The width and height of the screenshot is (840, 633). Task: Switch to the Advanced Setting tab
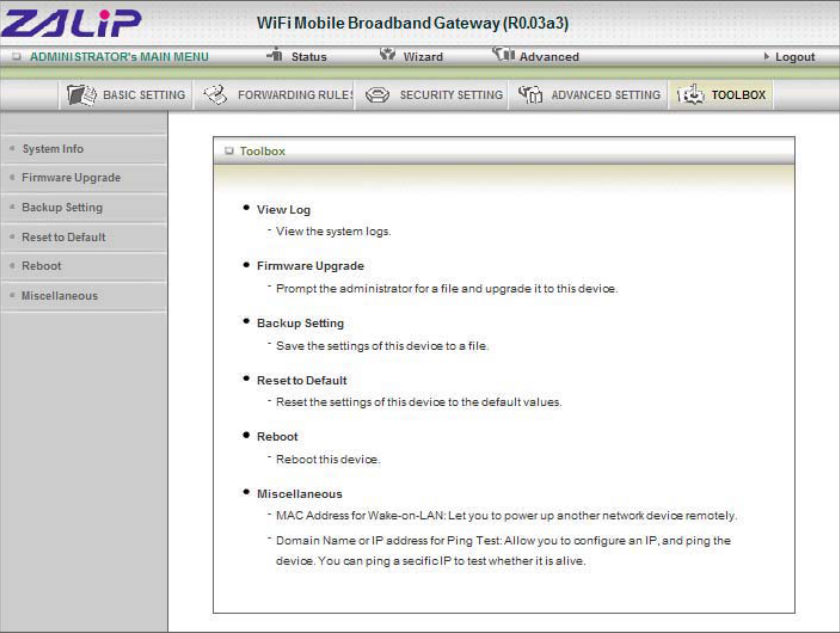pos(588,95)
